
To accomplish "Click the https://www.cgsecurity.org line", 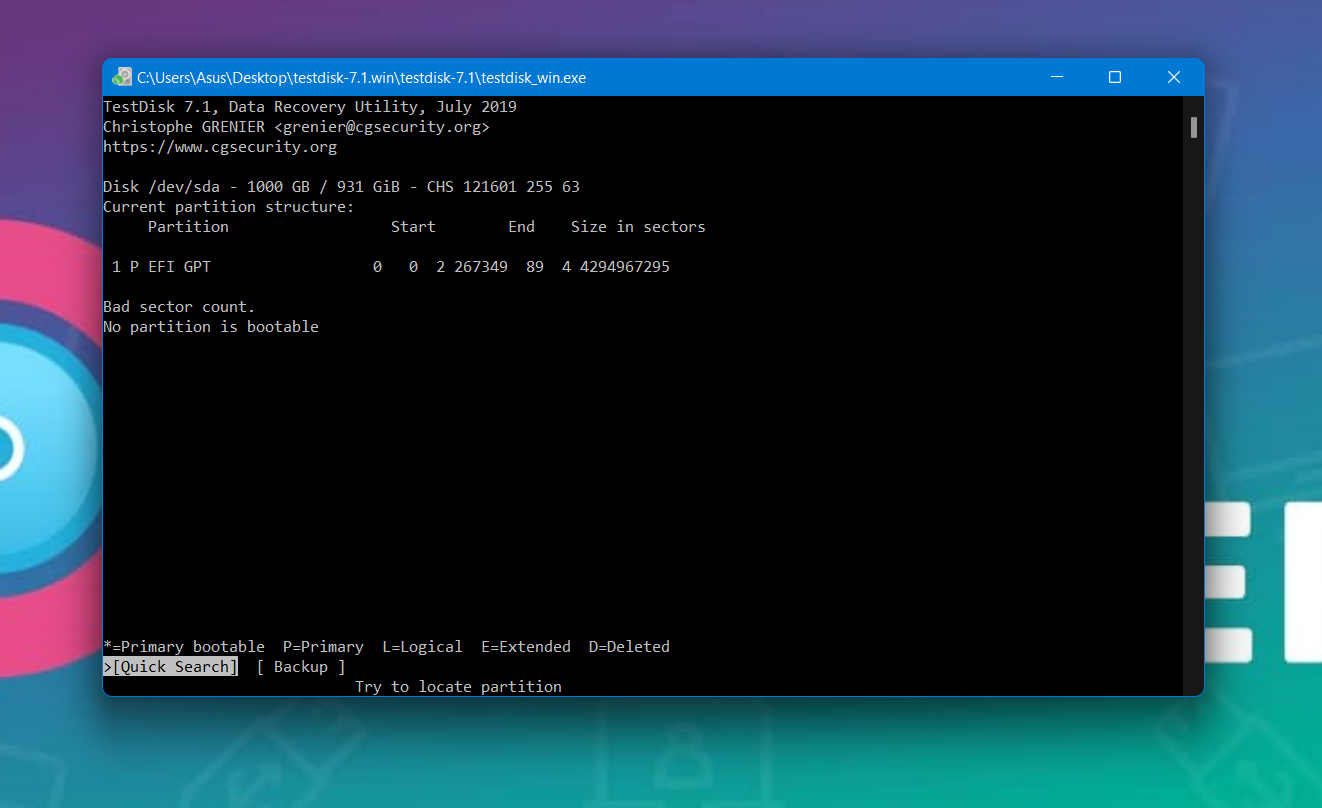I will (220, 147).
